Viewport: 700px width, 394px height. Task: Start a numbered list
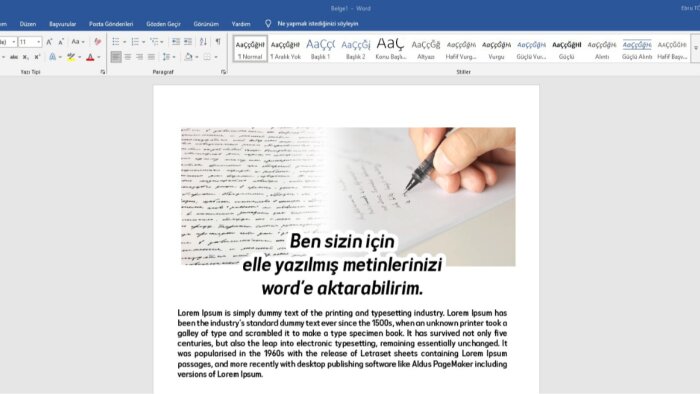(135, 42)
